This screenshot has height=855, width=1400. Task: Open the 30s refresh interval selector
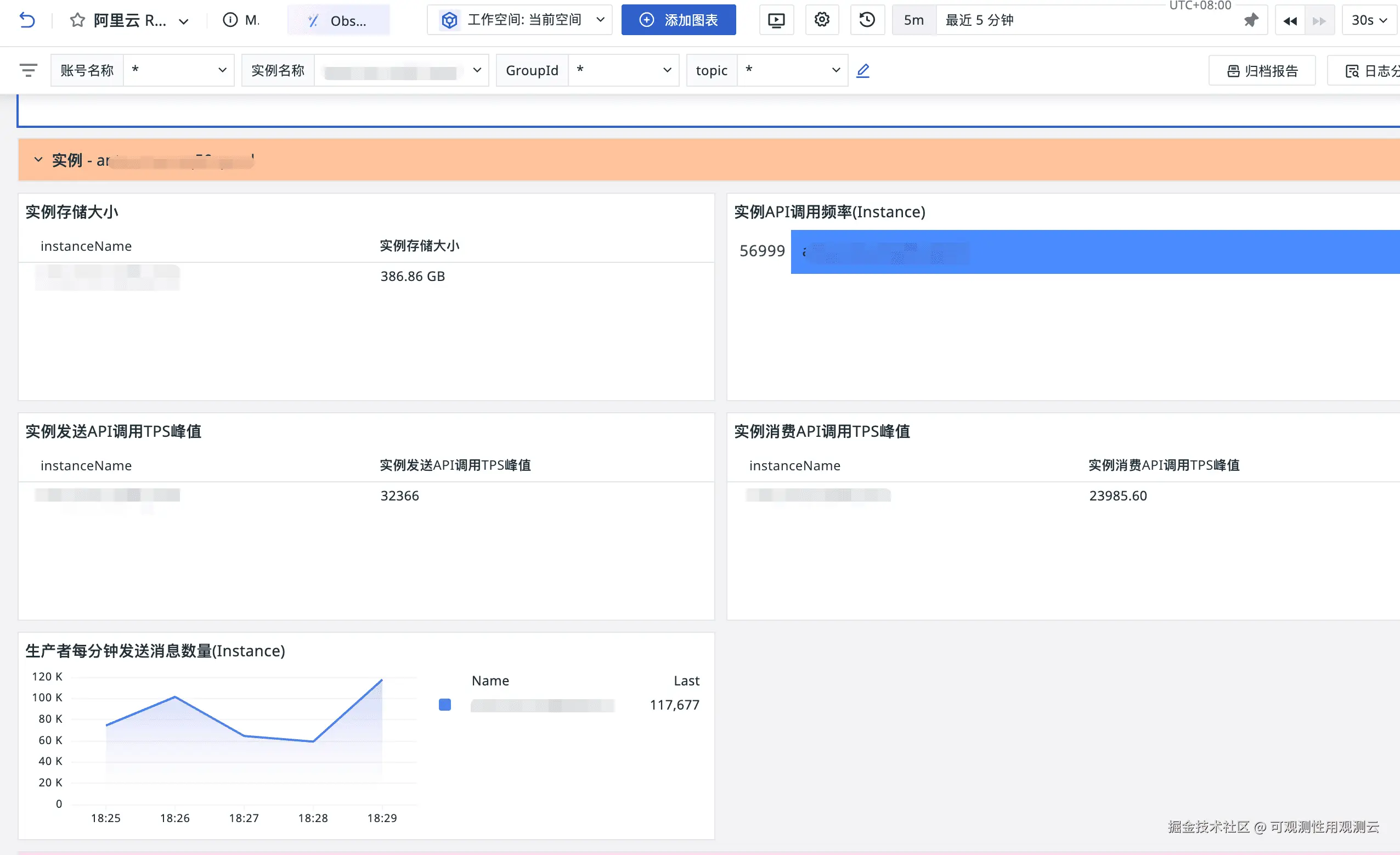pos(1368,20)
